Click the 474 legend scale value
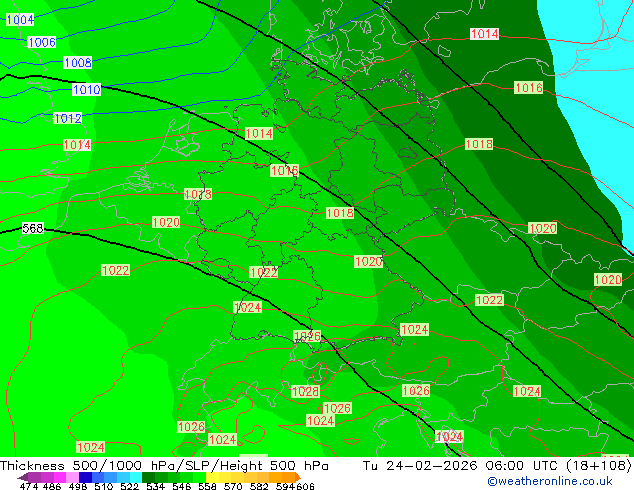This screenshot has height=490, width=634. [29, 486]
